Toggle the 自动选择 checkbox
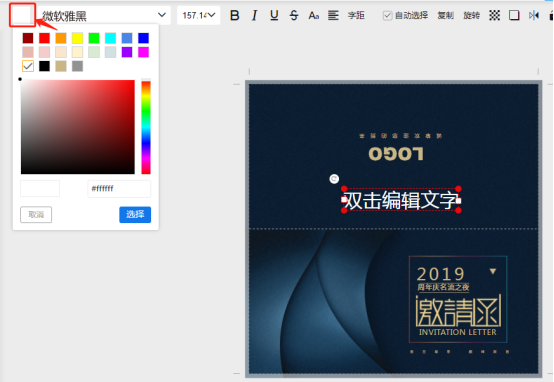The image size is (554, 382). [388, 16]
